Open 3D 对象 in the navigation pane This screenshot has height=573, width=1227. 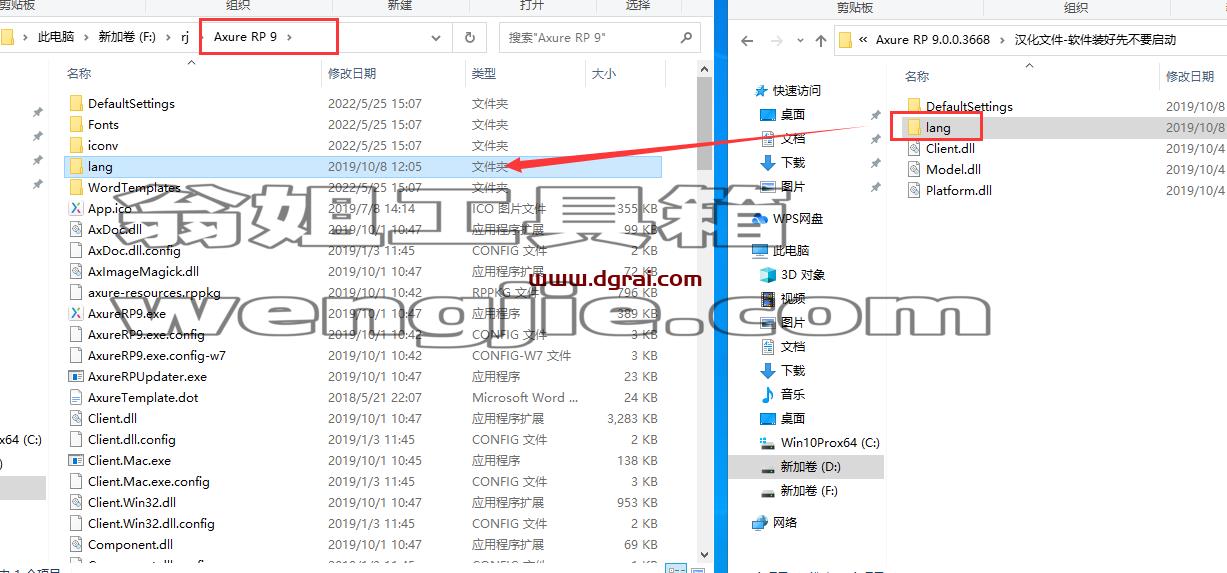(803, 274)
